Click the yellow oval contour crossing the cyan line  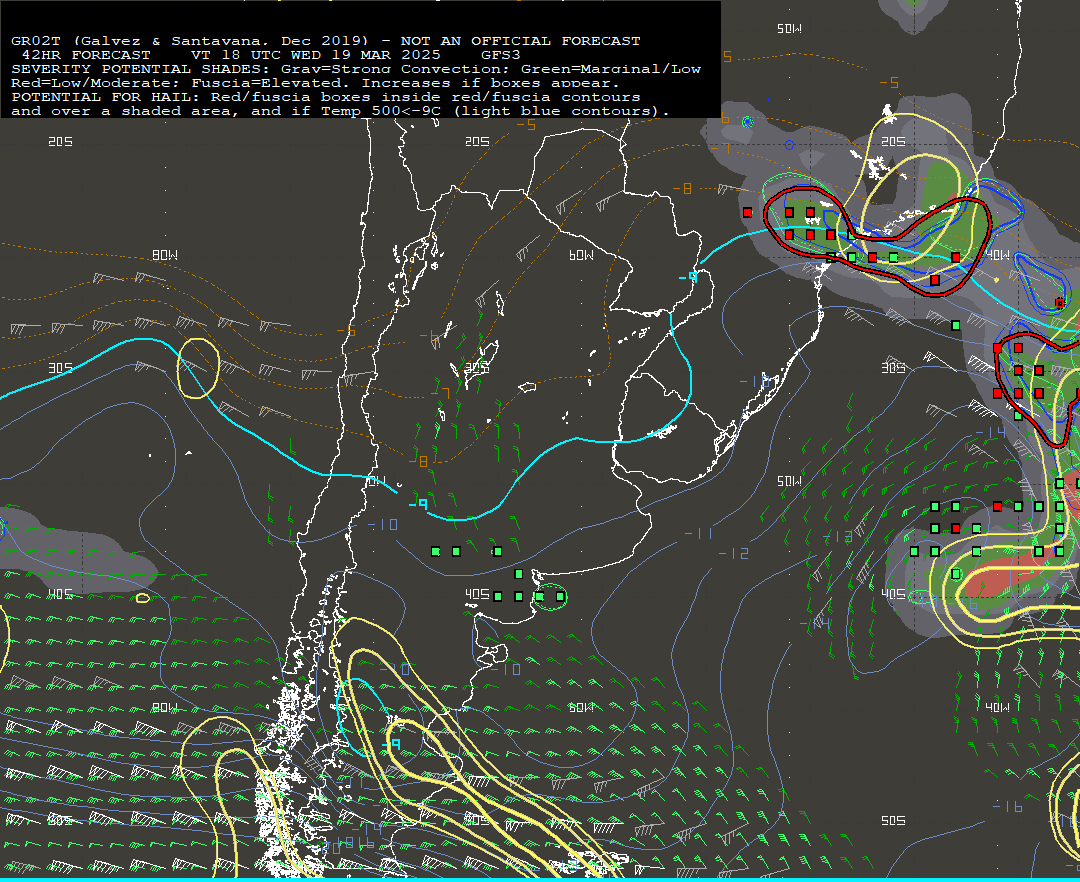[x=199, y=368]
